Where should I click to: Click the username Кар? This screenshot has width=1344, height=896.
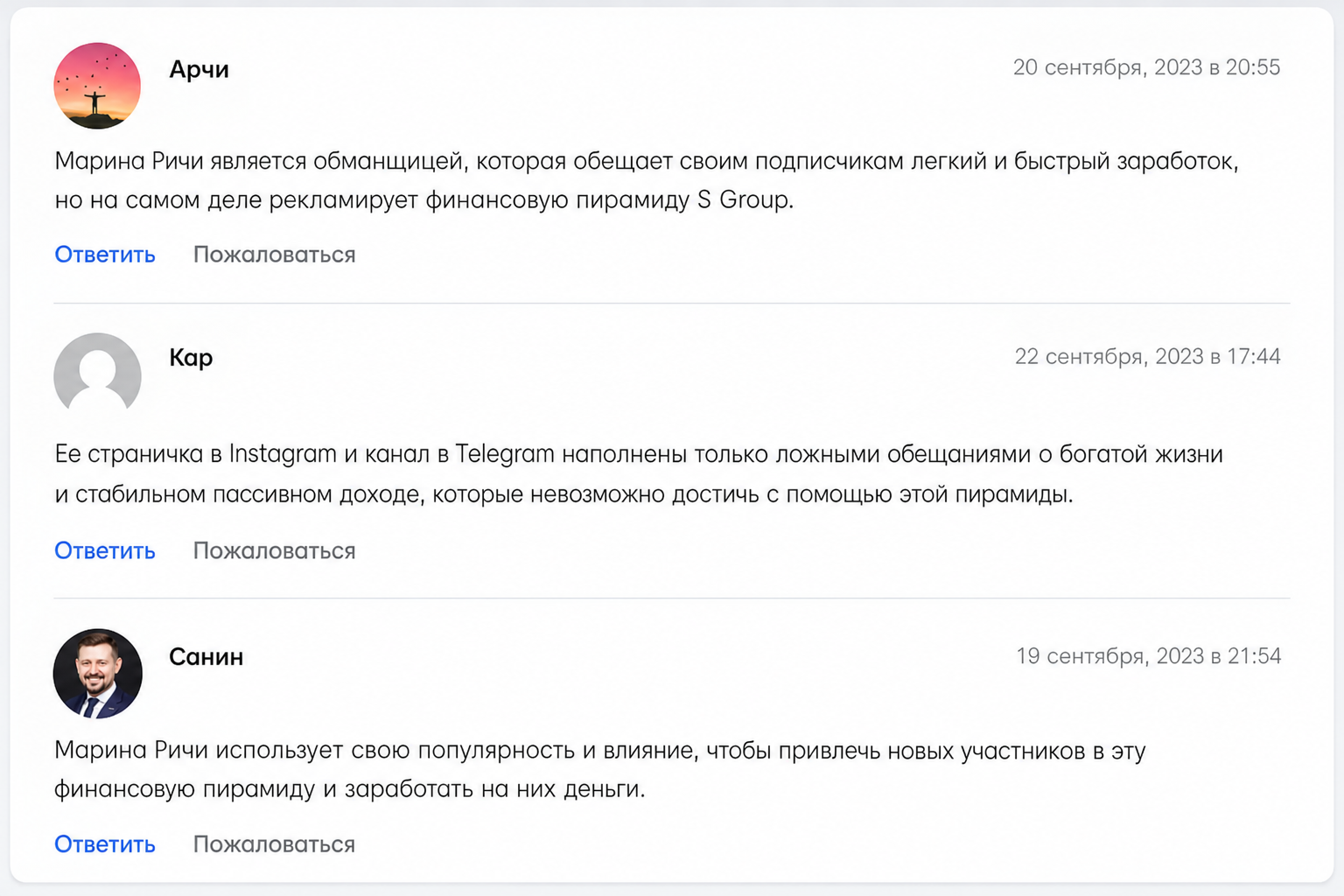[191, 358]
